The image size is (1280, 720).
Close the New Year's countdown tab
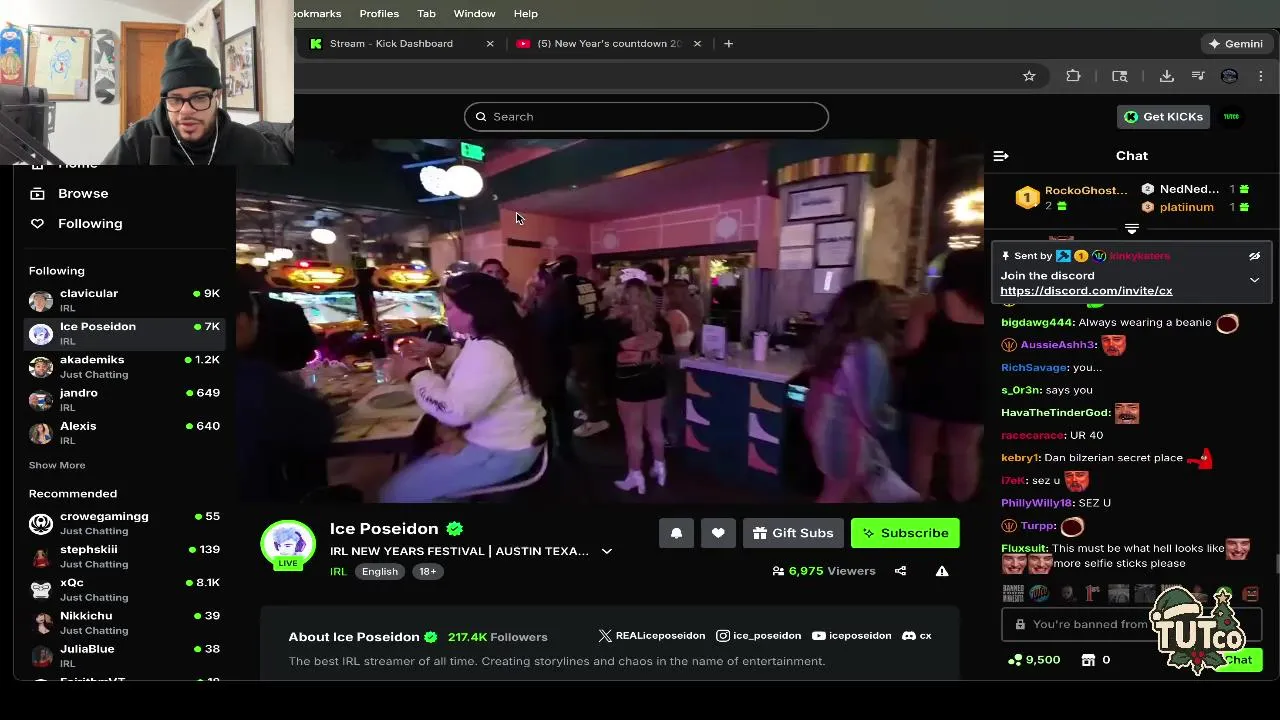[x=697, y=44]
